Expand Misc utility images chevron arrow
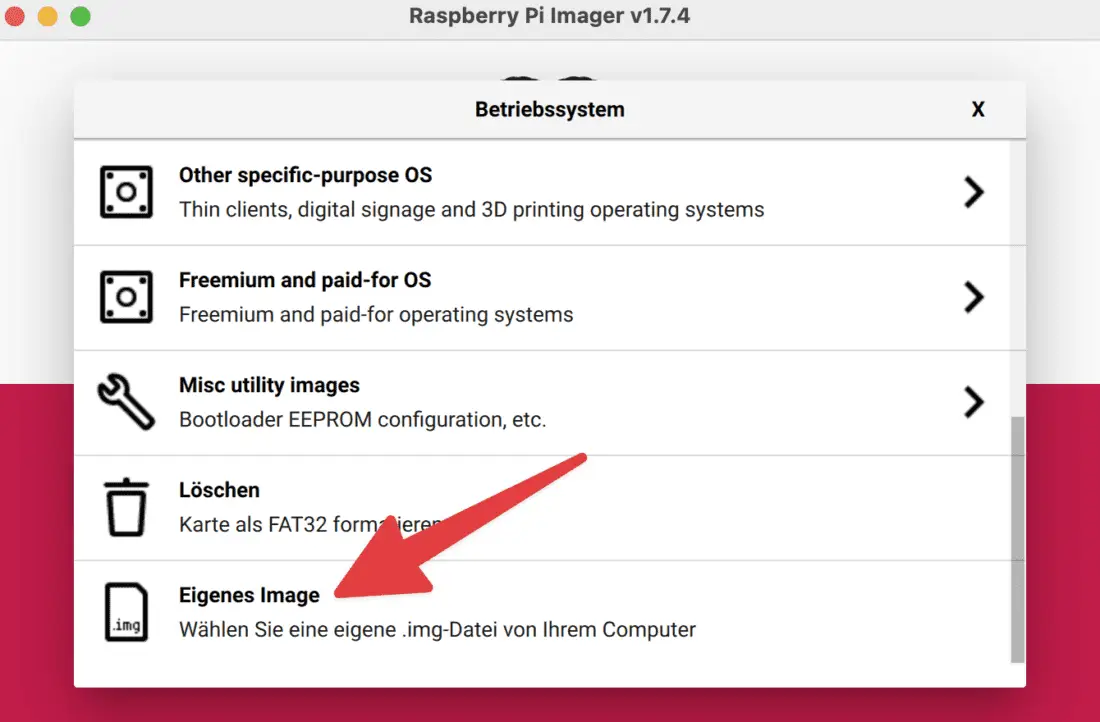1100x722 pixels. click(973, 402)
